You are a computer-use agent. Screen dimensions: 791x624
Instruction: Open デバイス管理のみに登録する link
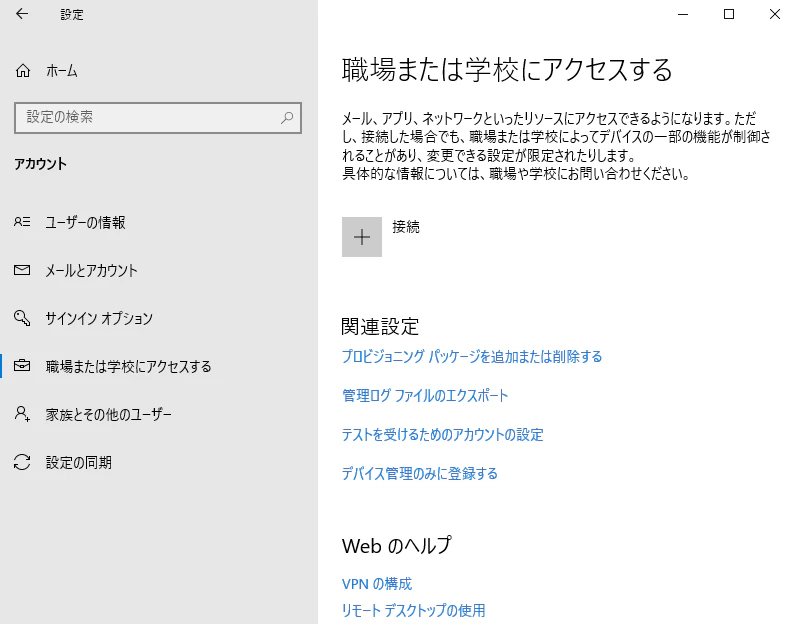pos(420,473)
